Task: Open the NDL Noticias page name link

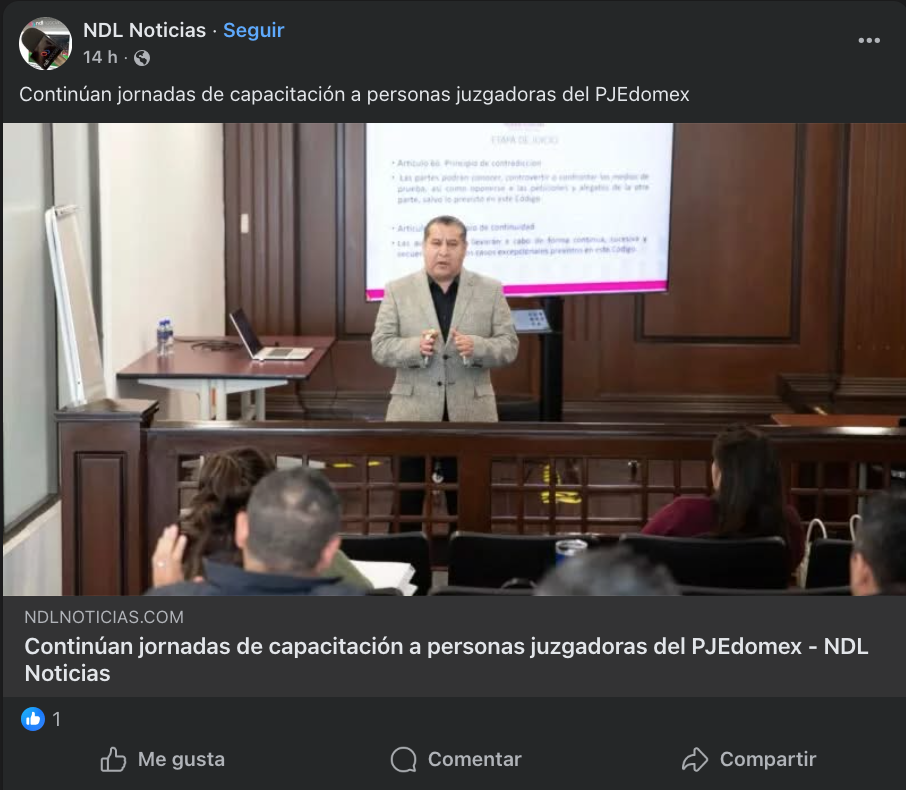Action: point(144,30)
